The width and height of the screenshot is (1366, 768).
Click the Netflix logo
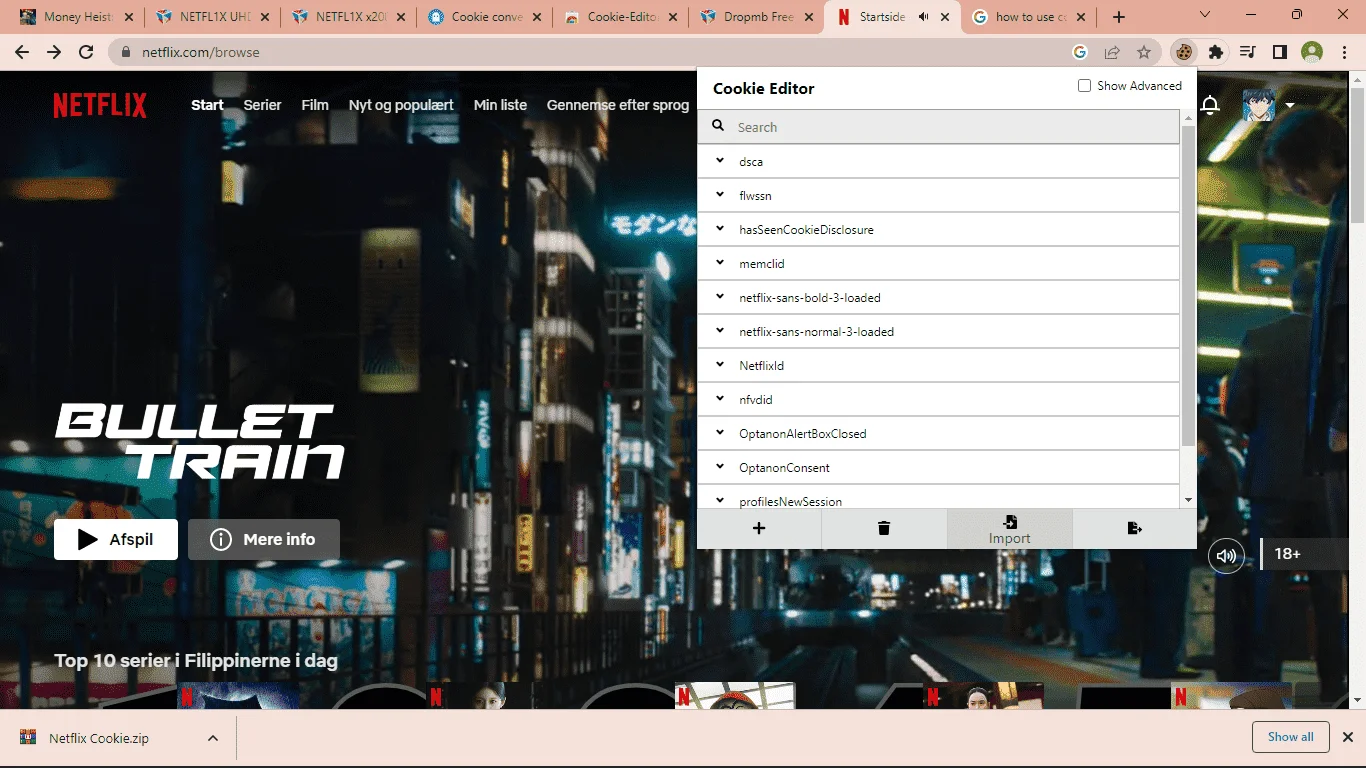click(100, 105)
